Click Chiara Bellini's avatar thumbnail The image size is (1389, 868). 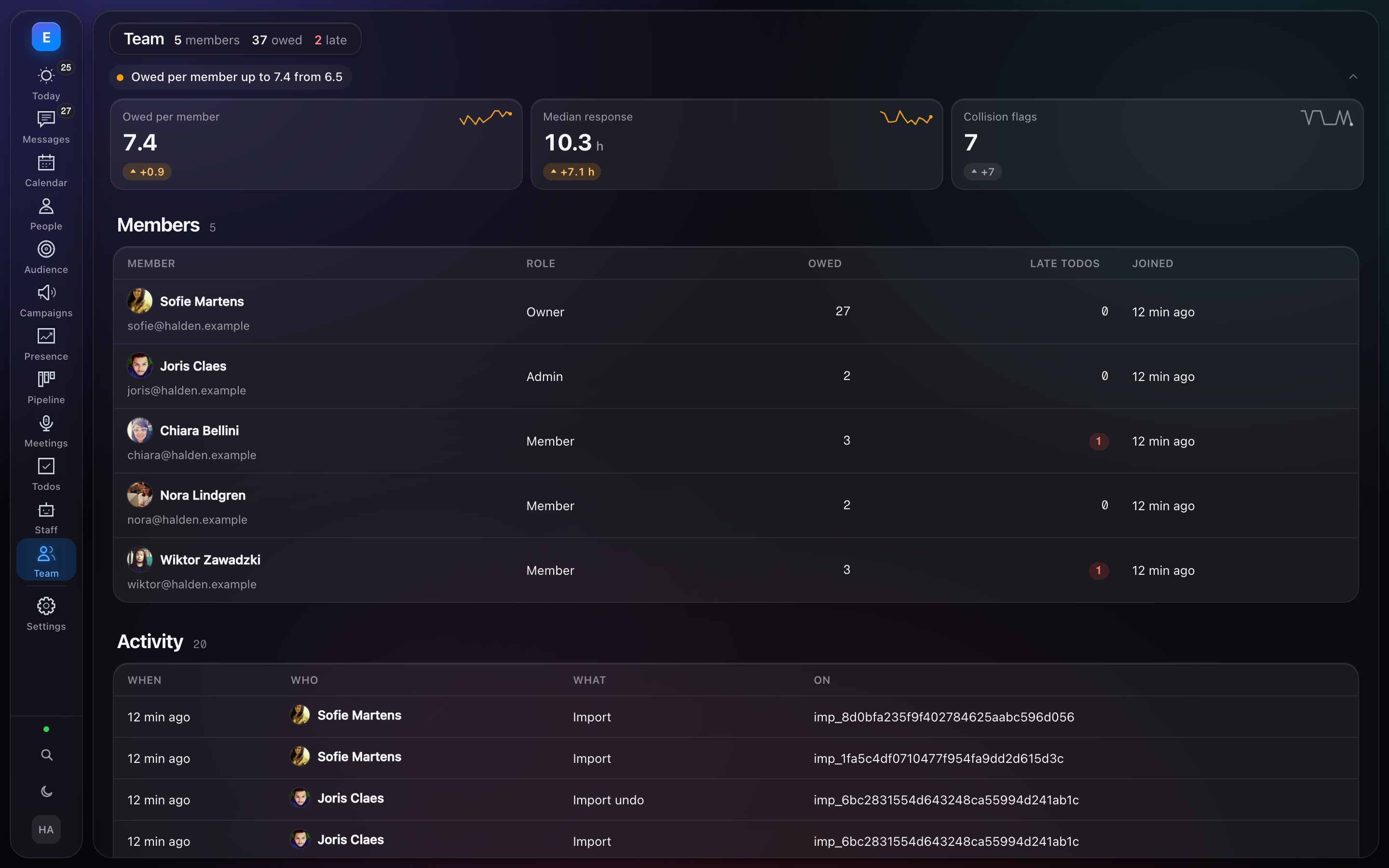click(x=139, y=431)
